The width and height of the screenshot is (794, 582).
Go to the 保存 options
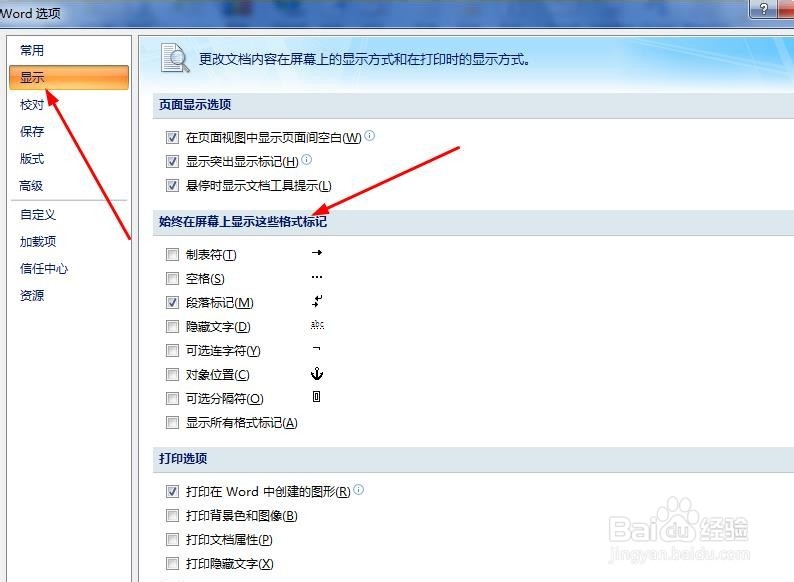pyautogui.click(x=32, y=131)
